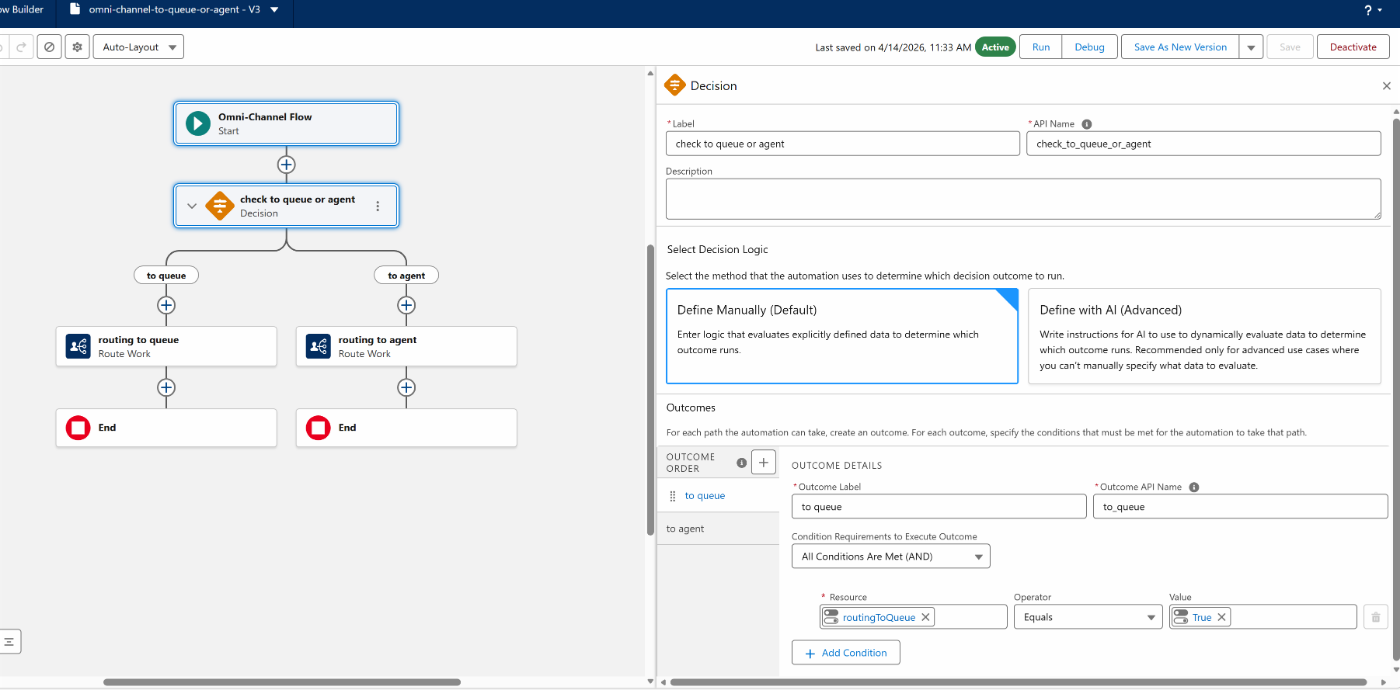The height and width of the screenshot is (690, 1400).
Task: Open flow settings via the gear icon
Action: click(77, 47)
